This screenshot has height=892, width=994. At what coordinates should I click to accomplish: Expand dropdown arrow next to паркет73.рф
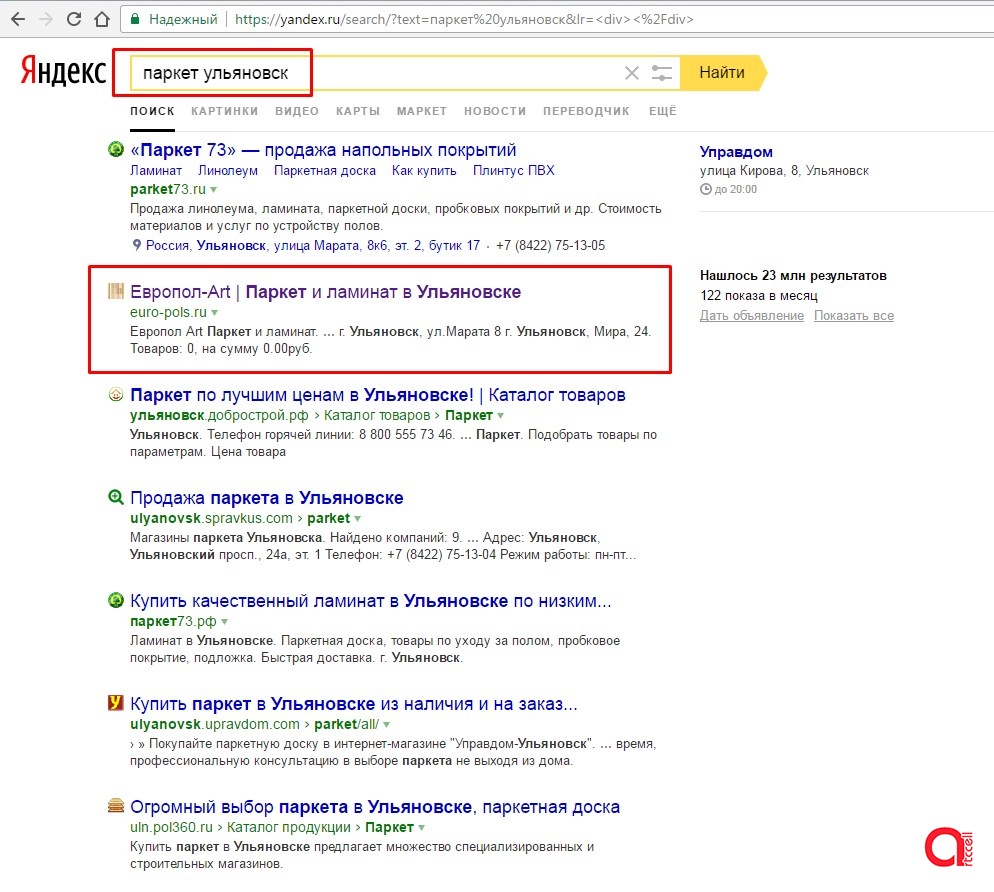click(224, 622)
